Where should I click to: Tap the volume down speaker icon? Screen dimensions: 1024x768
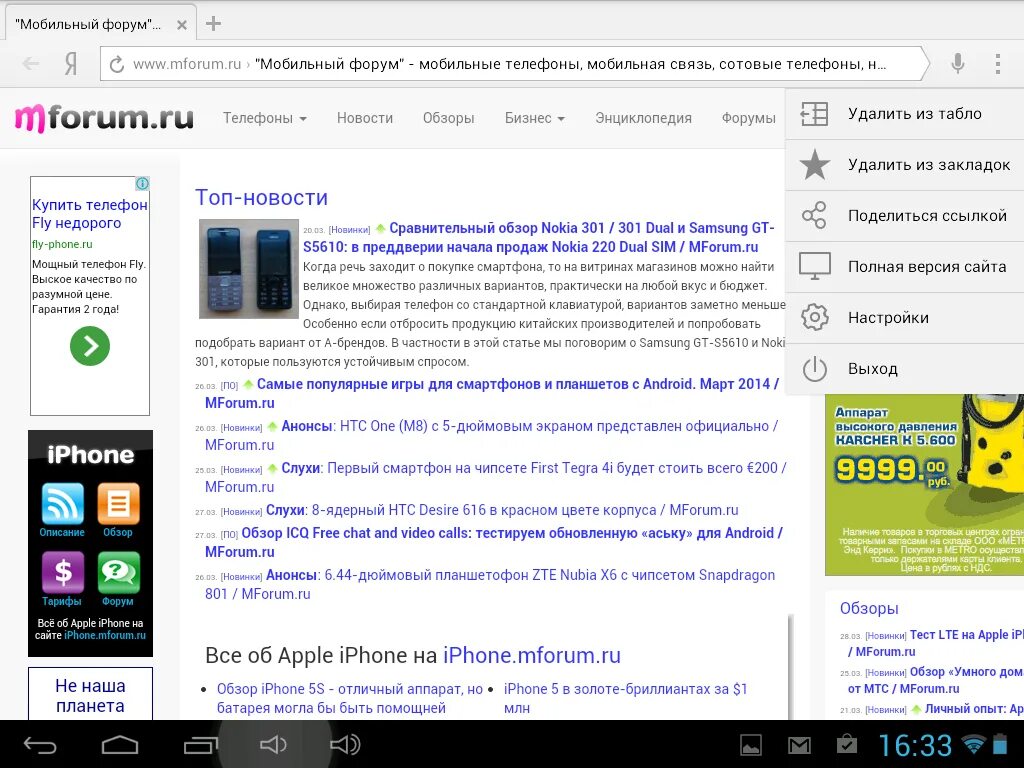pos(273,744)
